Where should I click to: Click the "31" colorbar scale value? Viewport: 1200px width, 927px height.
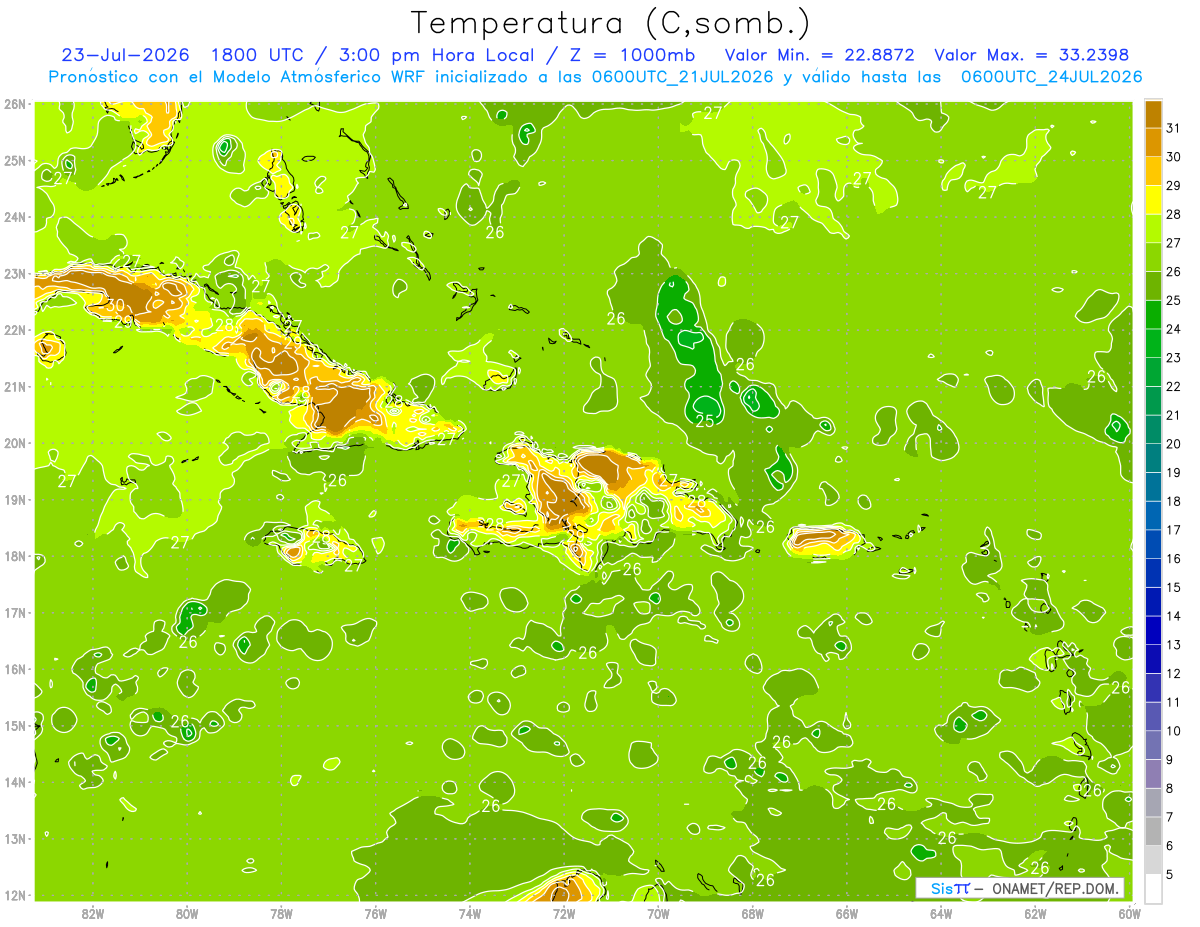[1174, 128]
